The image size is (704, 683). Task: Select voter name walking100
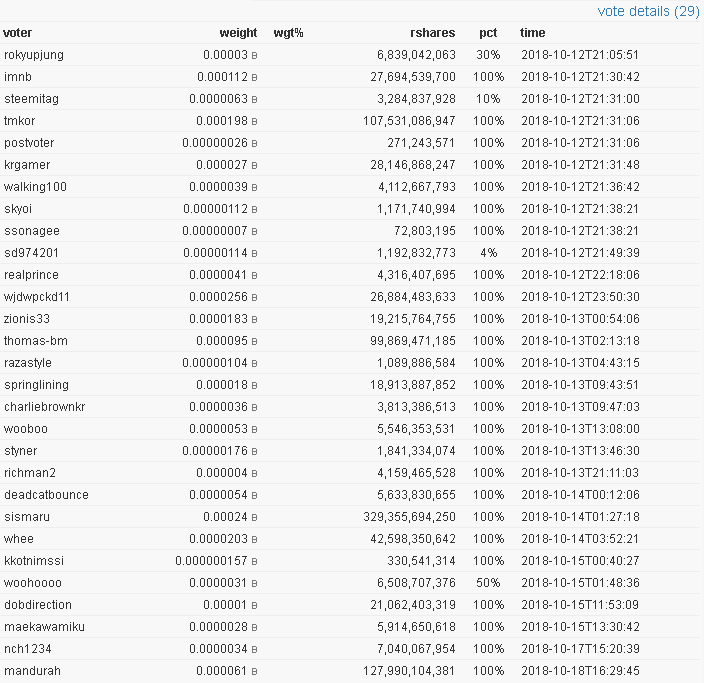(35, 187)
